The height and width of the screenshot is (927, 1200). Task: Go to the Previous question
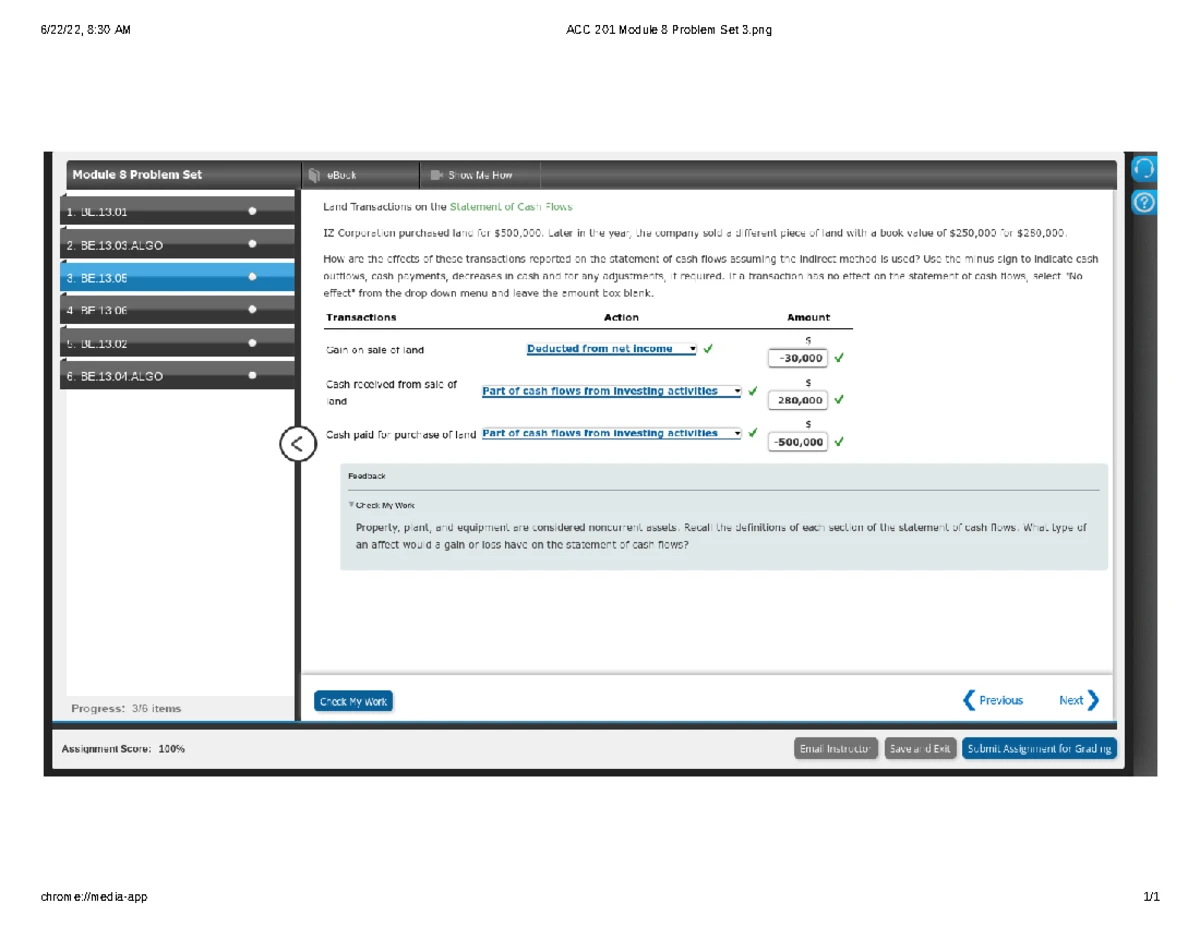[x=992, y=700]
